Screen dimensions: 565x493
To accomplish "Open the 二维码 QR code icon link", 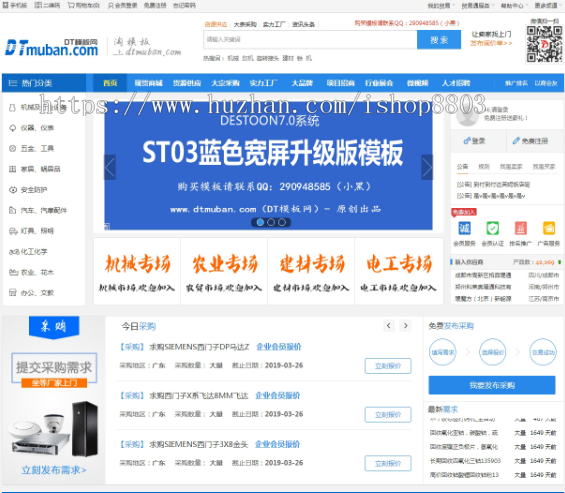I will 38,5.
